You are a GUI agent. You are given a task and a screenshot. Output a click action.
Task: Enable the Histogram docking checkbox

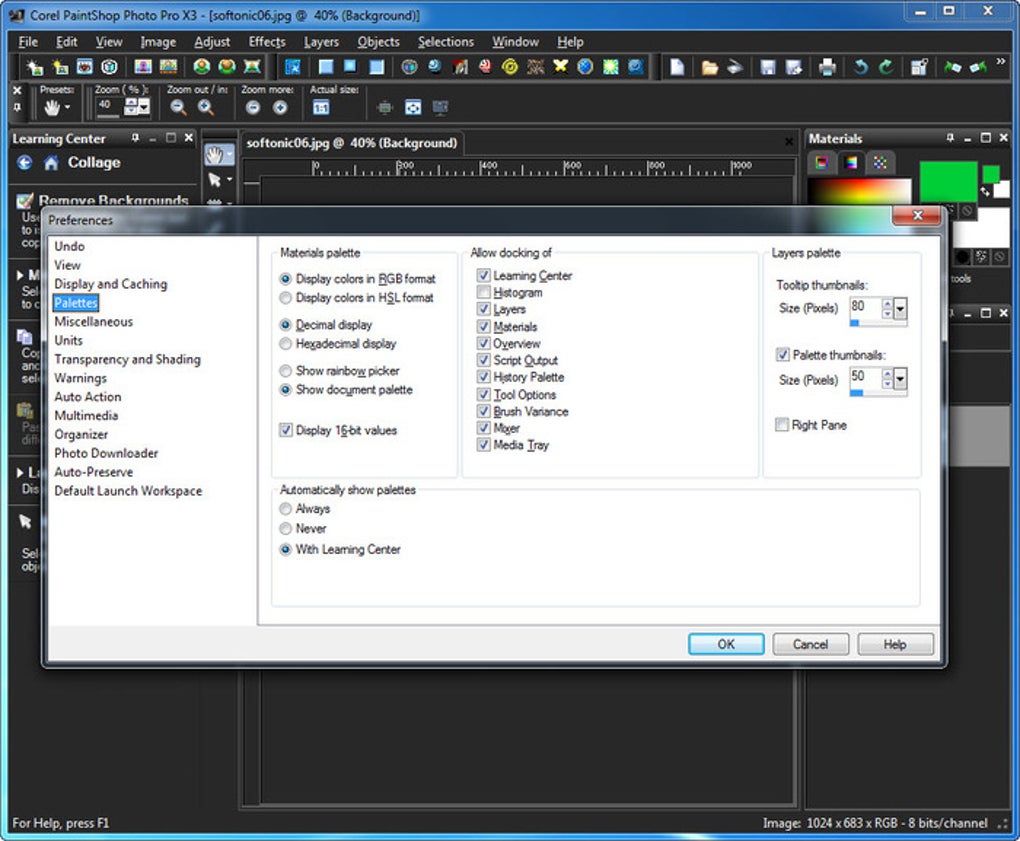click(x=484, y=293)
